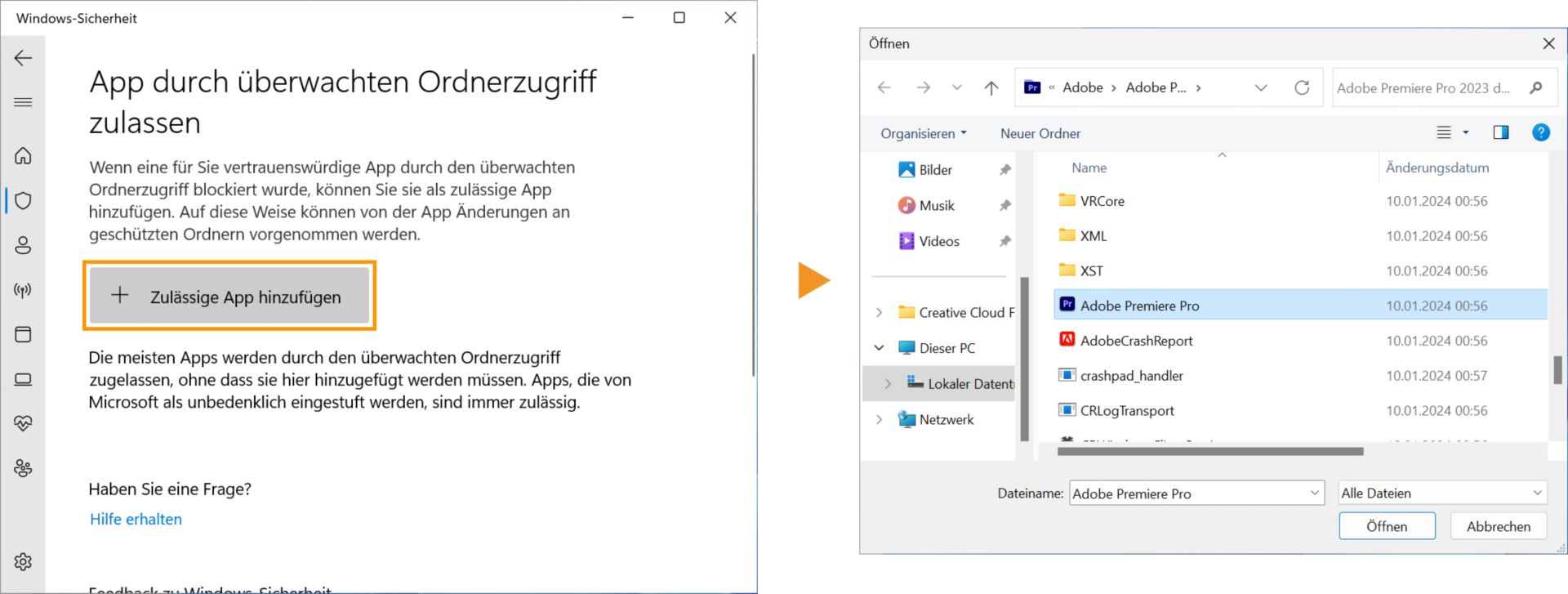1568x594 pixels.
Task: Change view layout icon
Action: tap(1444, 132)
